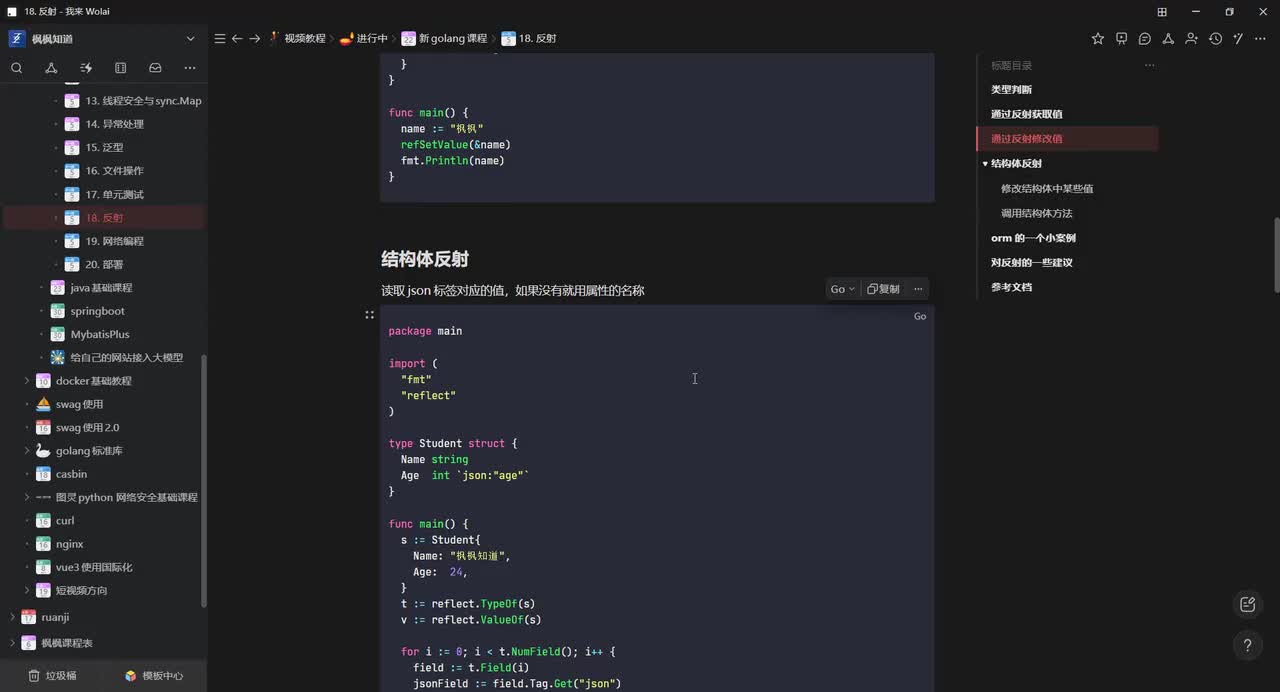Open java基础课程 page
1280x692 pixels.
tap(101, 288)
